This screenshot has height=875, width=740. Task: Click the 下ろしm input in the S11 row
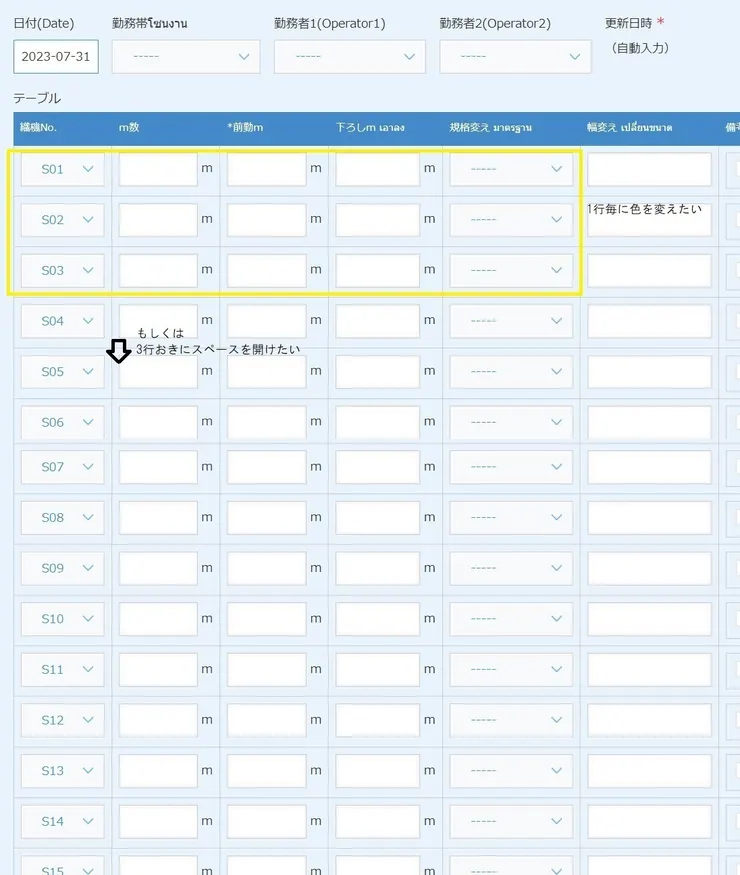[x=377, y=669]
